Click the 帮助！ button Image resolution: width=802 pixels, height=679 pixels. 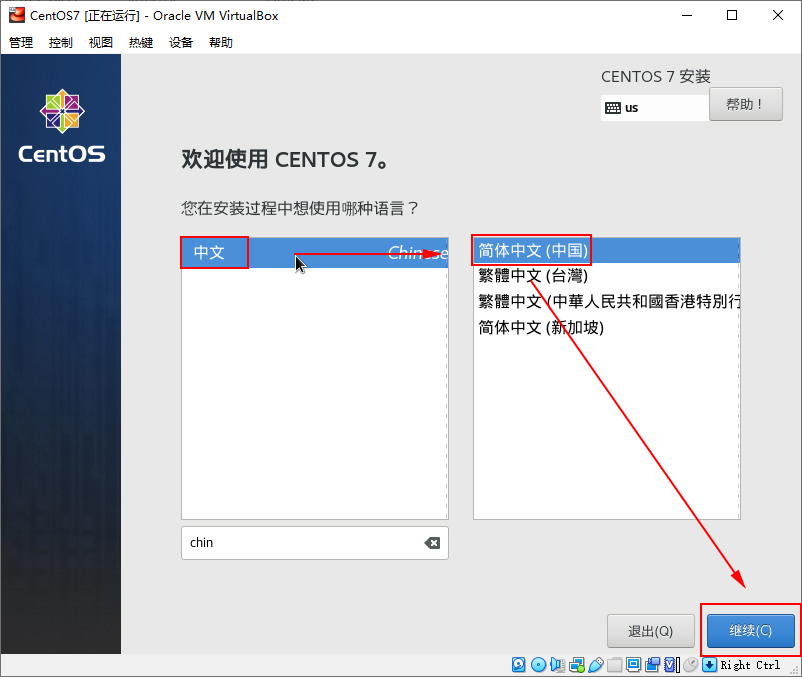[x=746, y=104]
